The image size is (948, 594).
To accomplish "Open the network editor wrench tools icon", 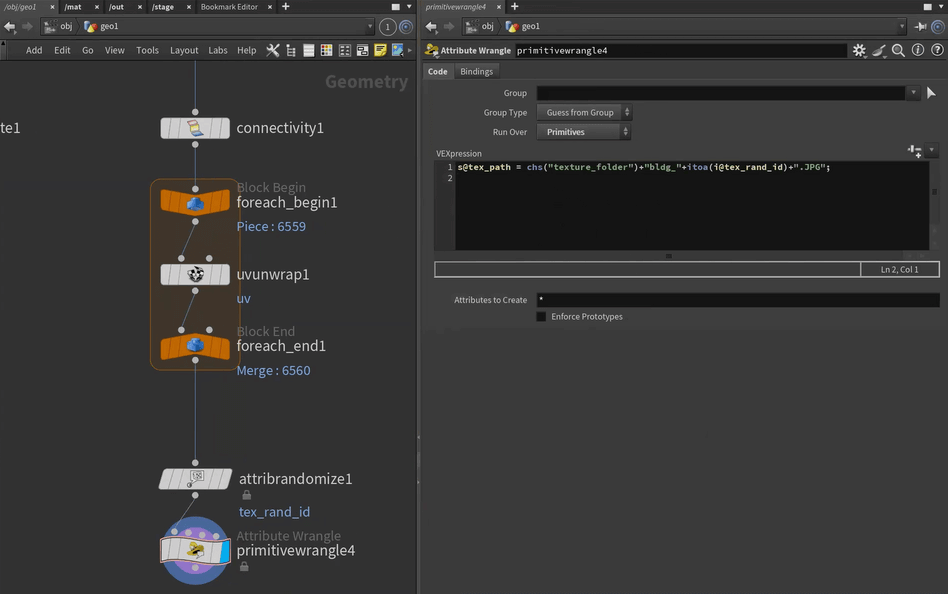I will tap(272, 50).
